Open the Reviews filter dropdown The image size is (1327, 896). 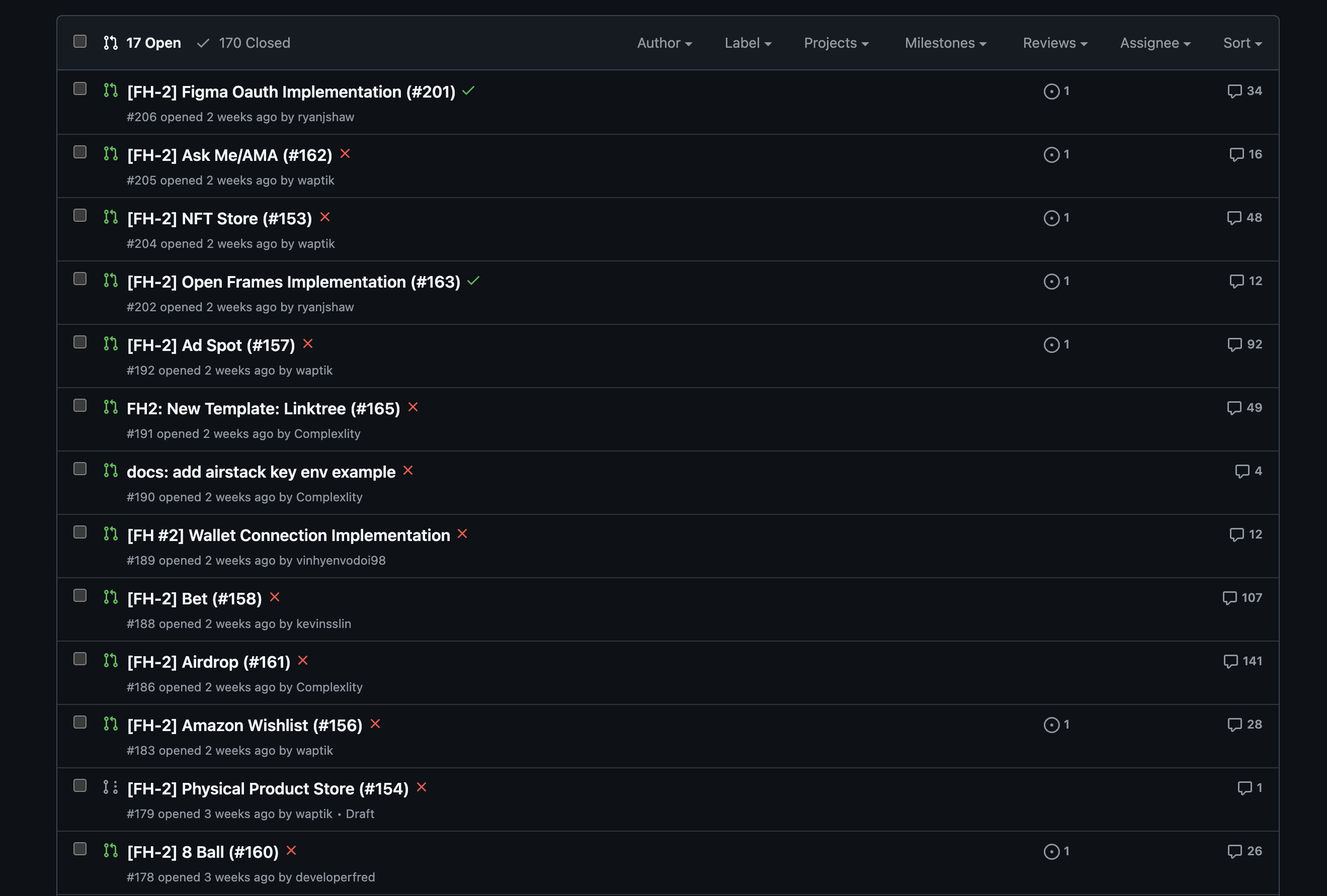[x=1055, y=43]
